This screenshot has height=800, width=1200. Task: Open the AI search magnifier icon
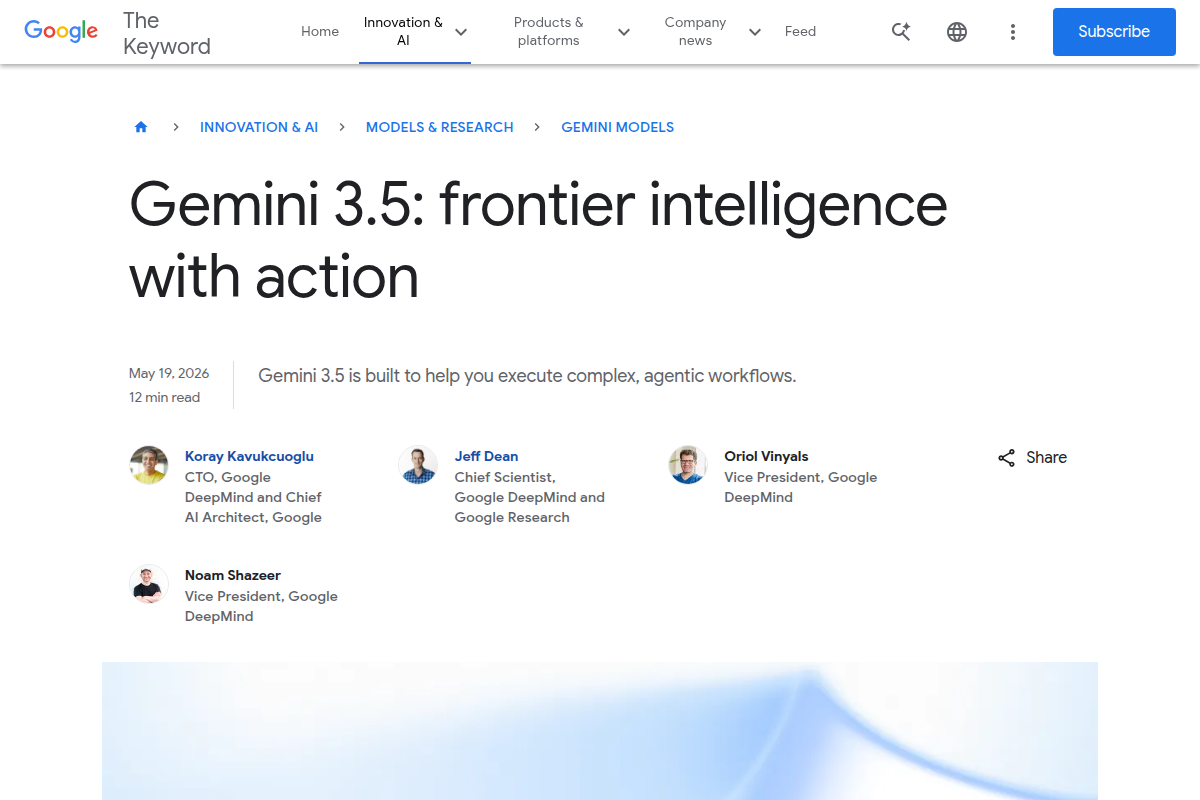(901, 32)
